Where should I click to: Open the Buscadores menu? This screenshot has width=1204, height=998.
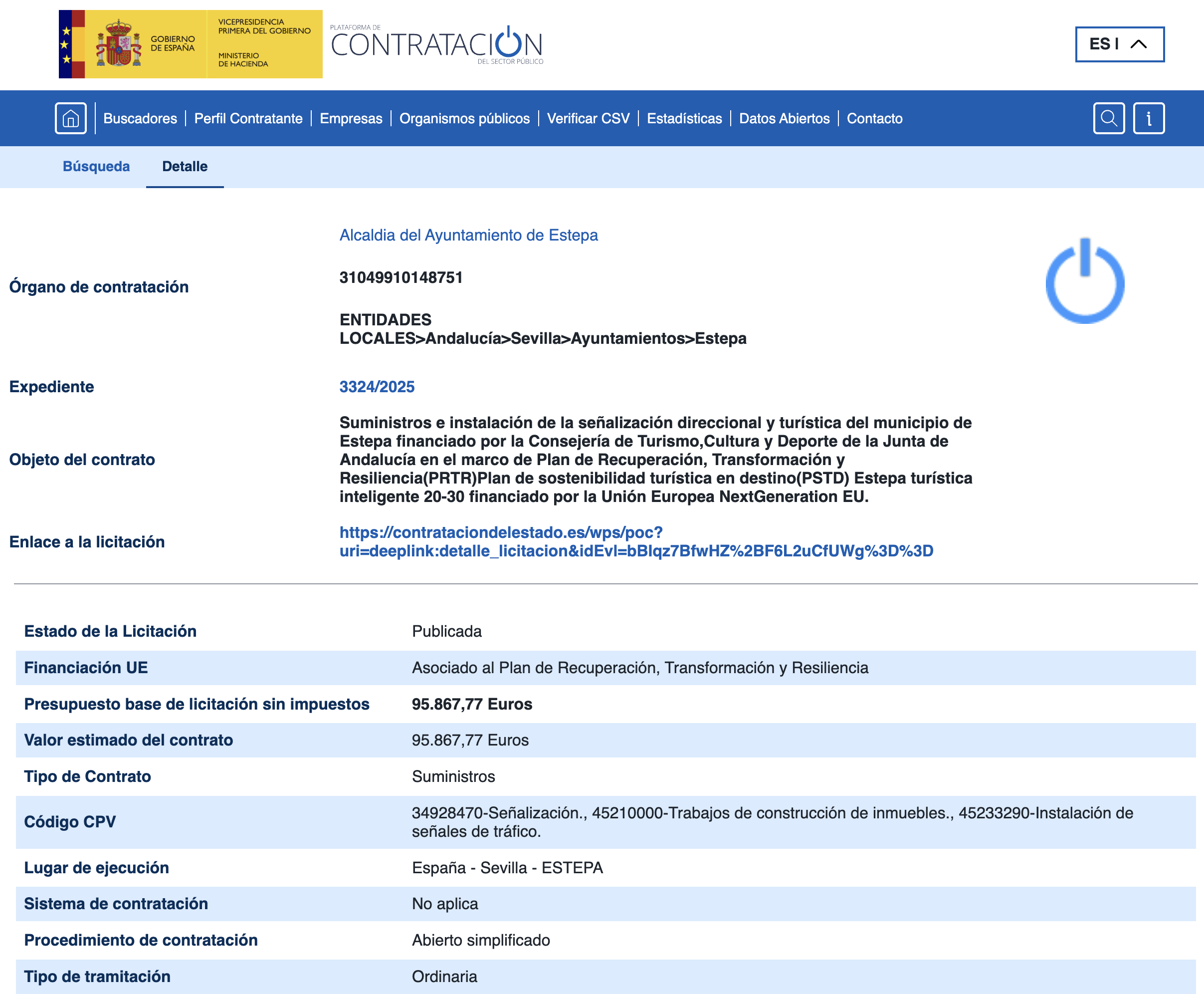pos(140,119)
